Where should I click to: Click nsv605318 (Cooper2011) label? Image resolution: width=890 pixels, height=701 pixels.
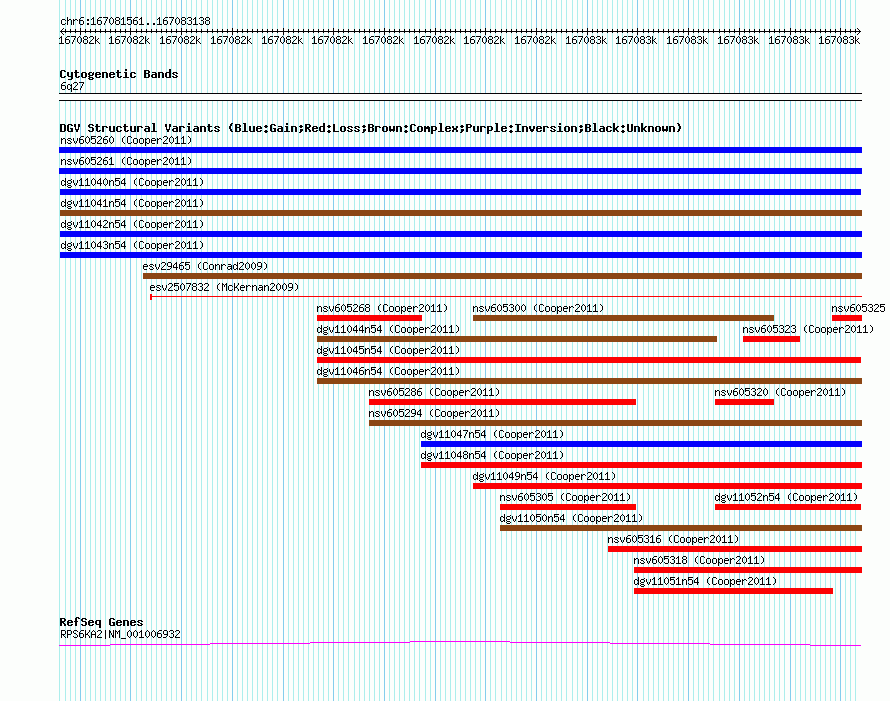699,560
